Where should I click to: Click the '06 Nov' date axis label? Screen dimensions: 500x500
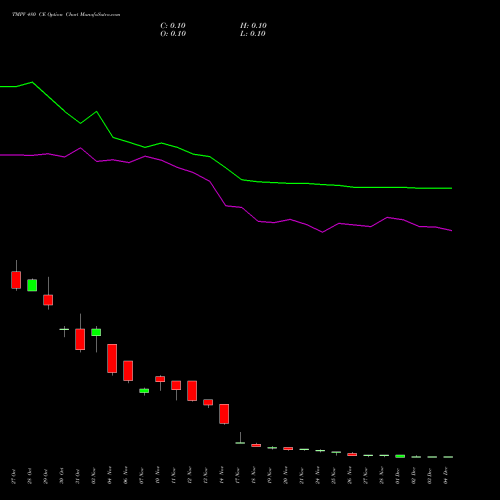[126, 476]
